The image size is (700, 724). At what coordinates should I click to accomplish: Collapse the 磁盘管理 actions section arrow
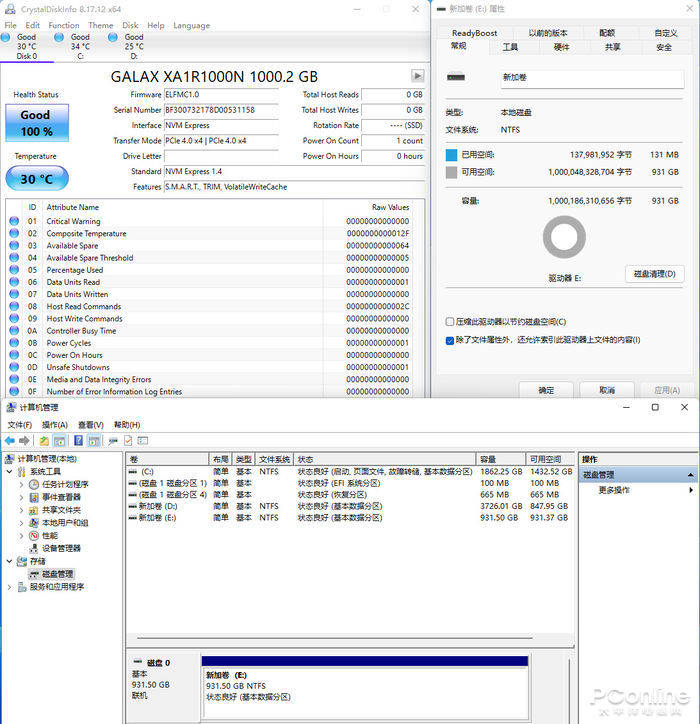tap(691, 475)
